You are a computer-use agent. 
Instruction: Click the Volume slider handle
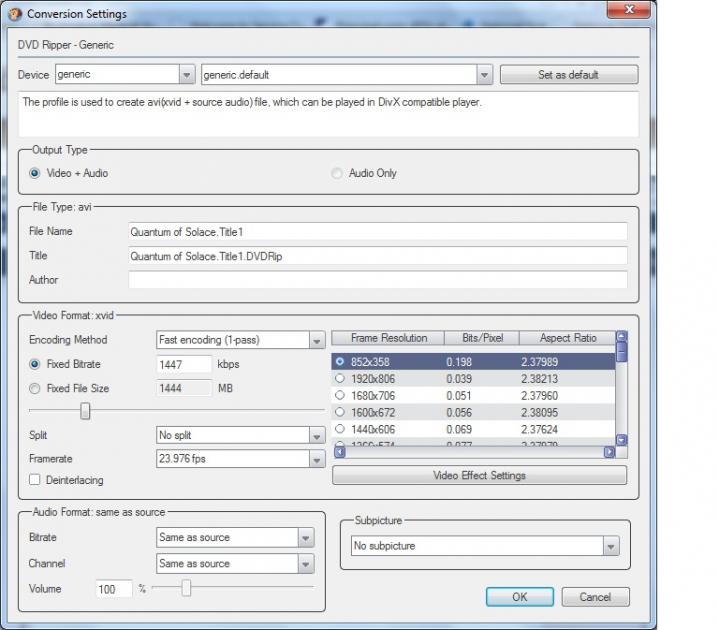click(186, 588)
